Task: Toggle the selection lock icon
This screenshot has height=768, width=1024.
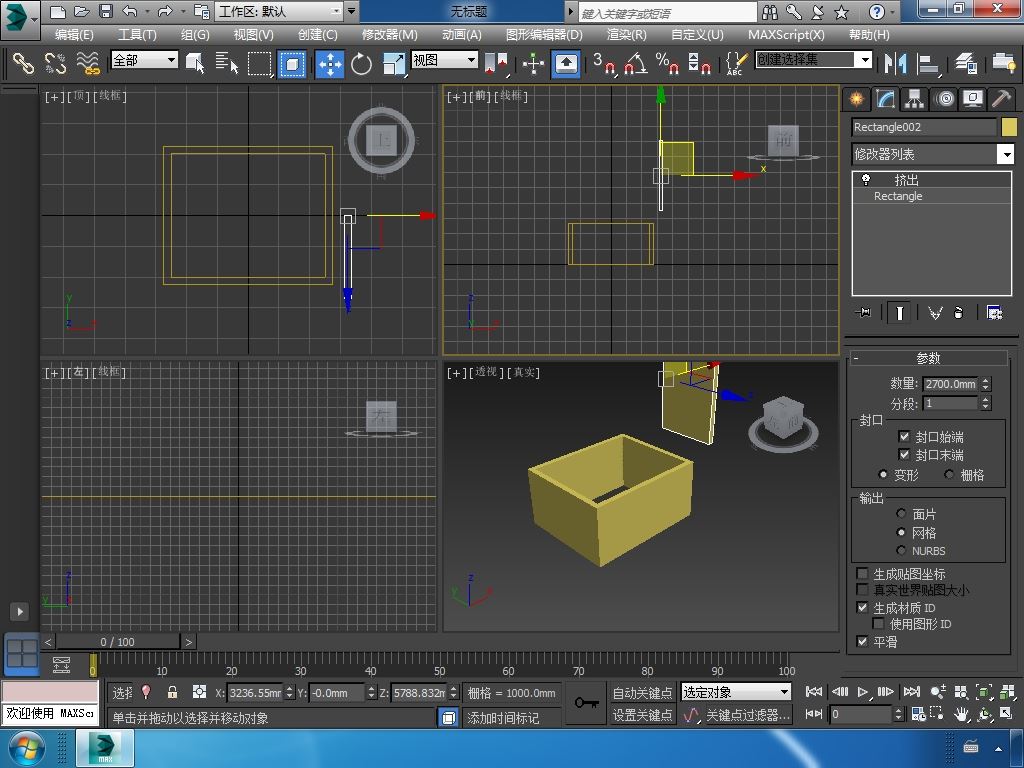Action: point(172,692)
